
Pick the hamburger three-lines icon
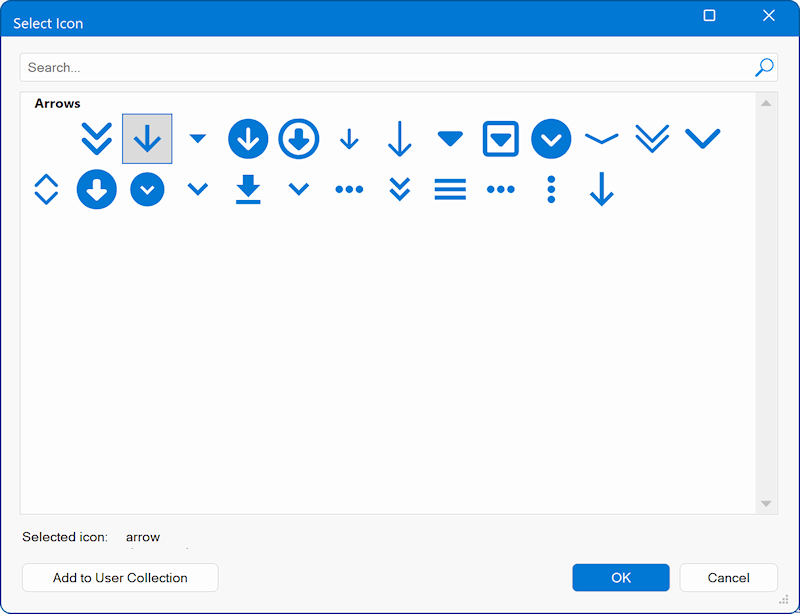pyautogui.click(x=450, y=189)
